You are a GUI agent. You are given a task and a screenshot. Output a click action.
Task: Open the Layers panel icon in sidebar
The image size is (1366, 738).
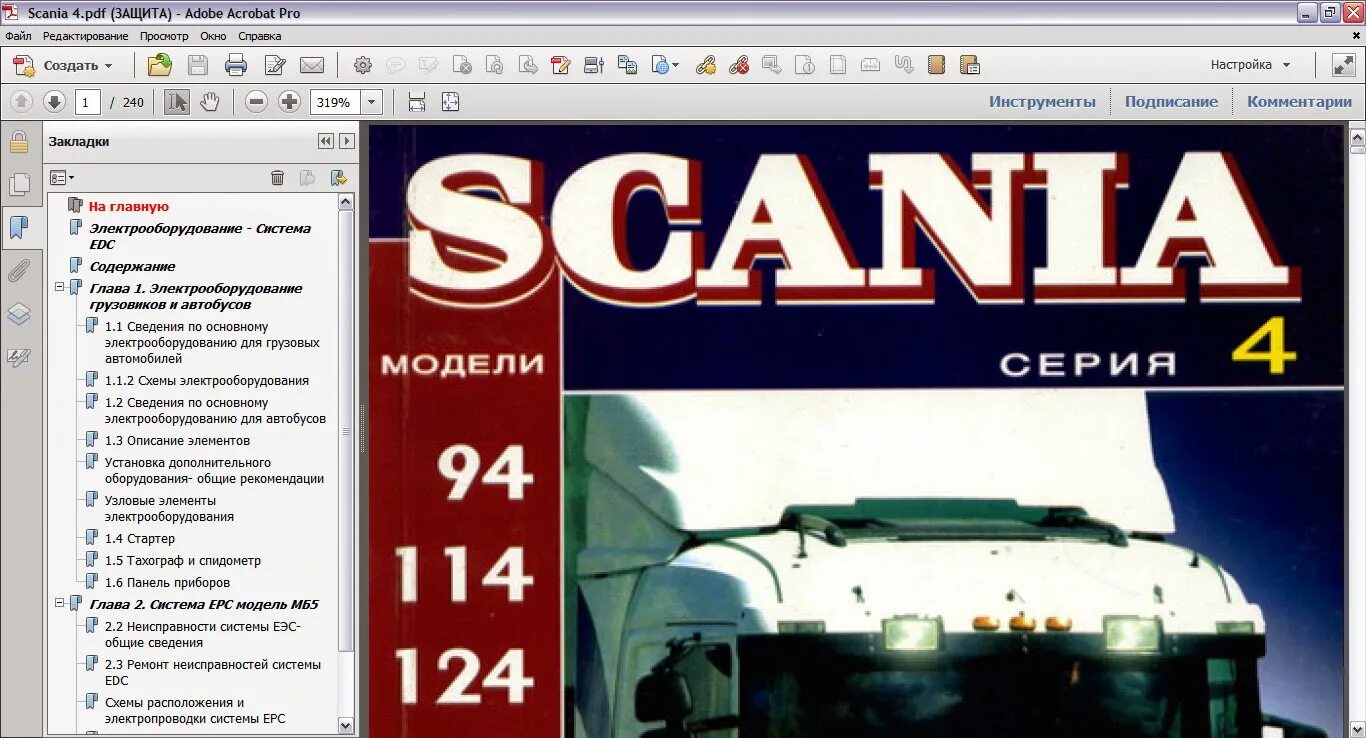click(x=19, y=314)
